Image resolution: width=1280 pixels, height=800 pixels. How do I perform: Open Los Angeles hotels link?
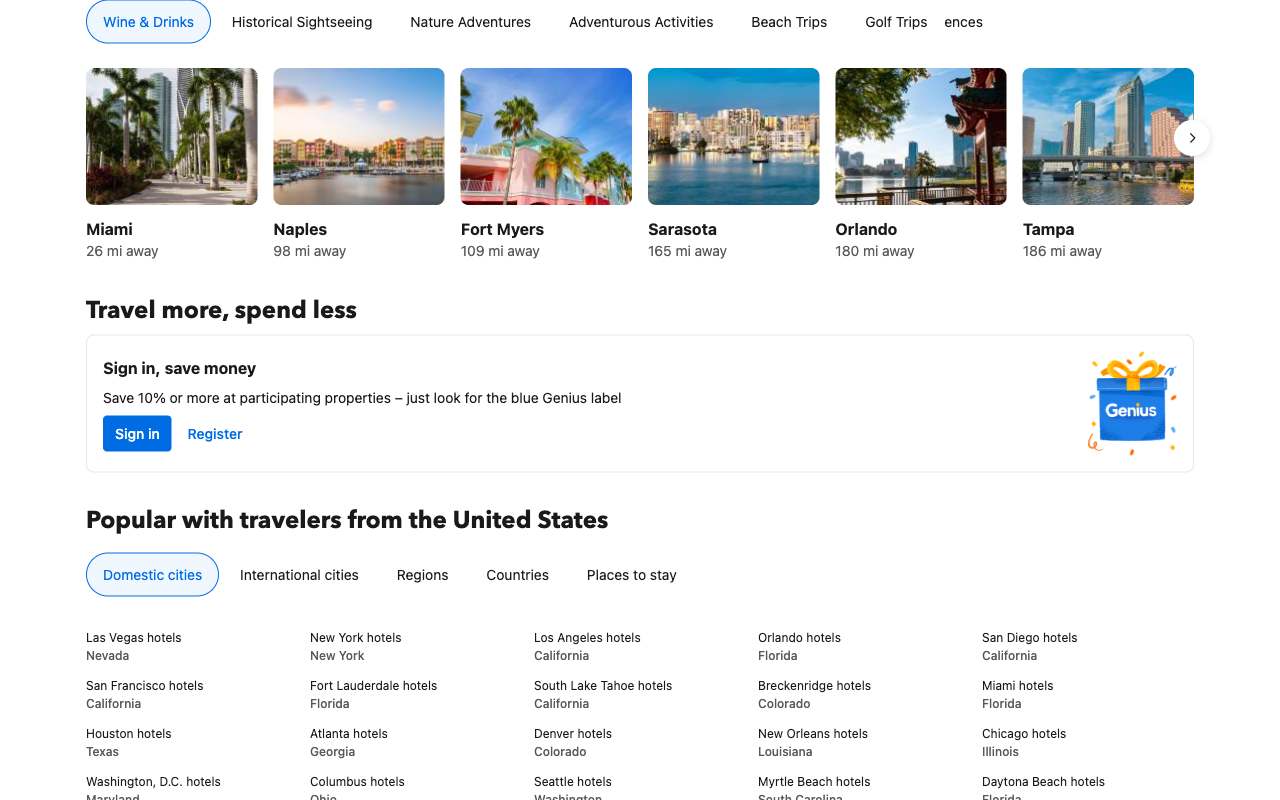pyautogui.click(x=587, y=638)
